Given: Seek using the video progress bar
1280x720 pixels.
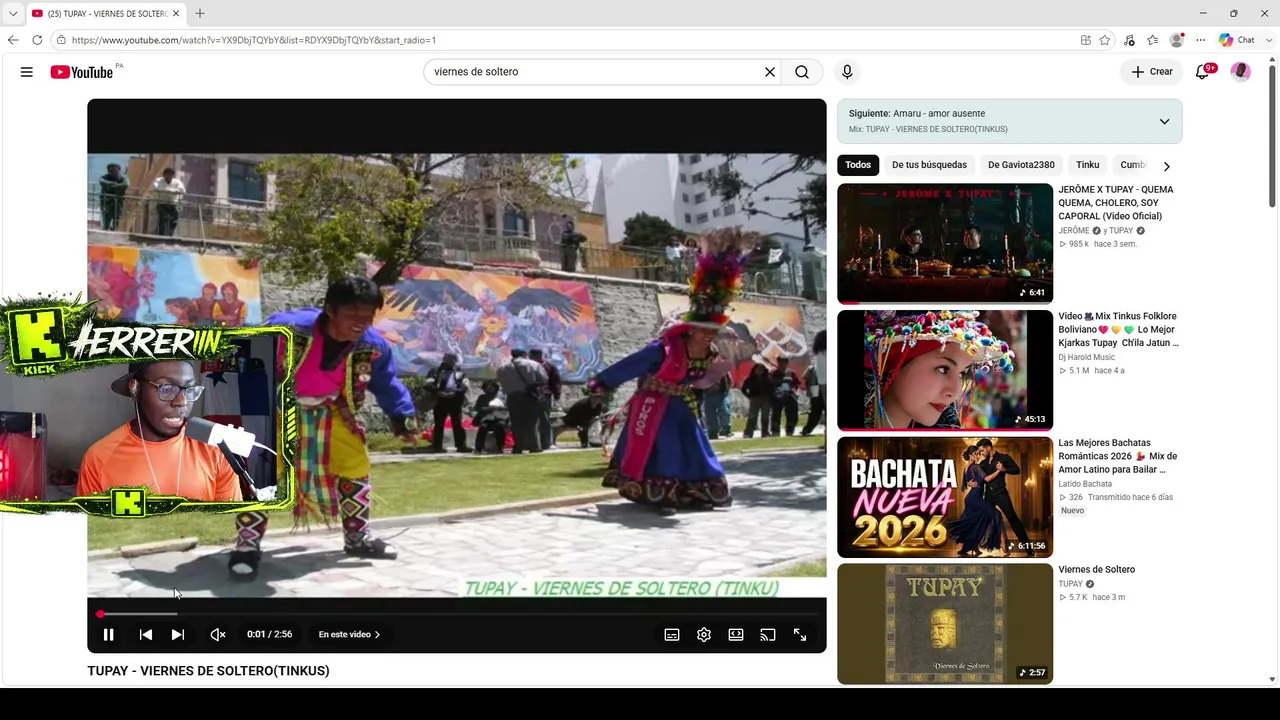Looking at the screenshot, I should click(457, 614).
